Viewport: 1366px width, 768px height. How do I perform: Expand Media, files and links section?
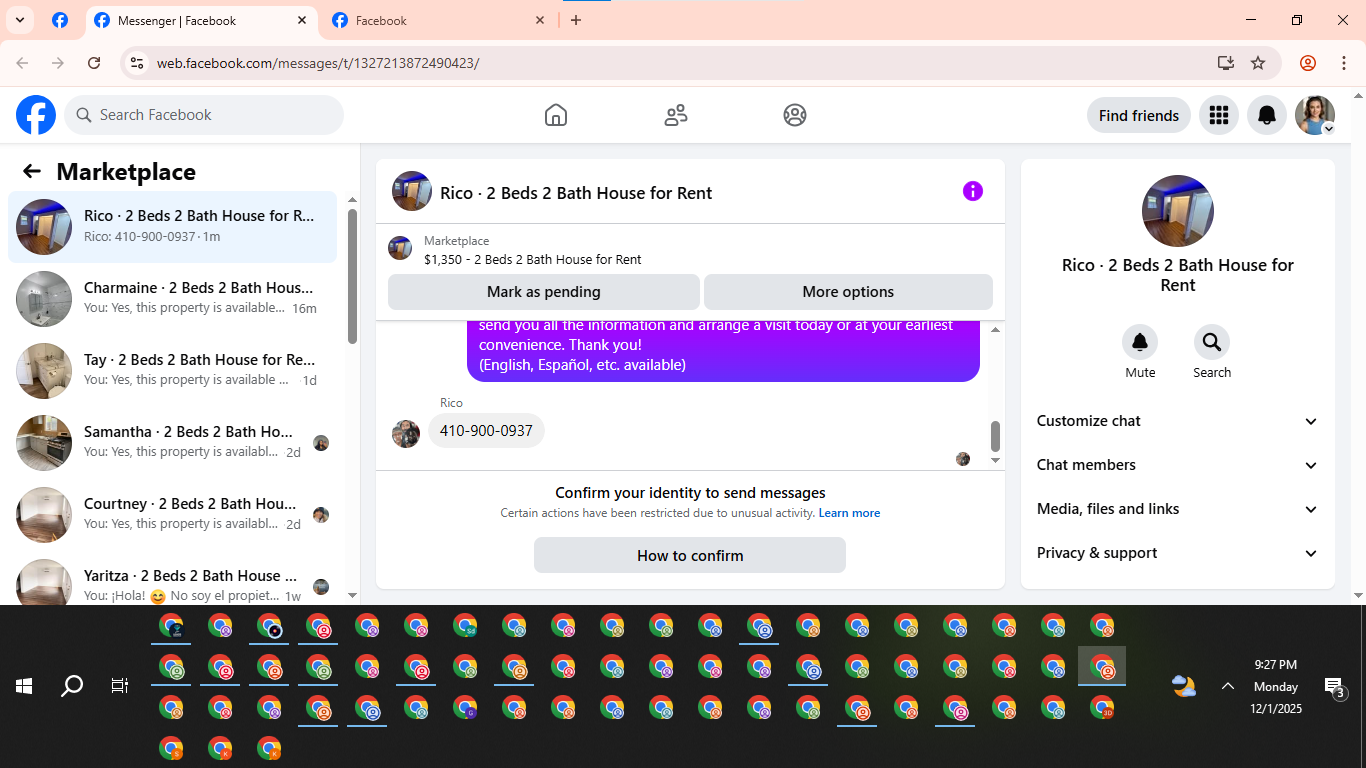click(x=1178, y=509)
